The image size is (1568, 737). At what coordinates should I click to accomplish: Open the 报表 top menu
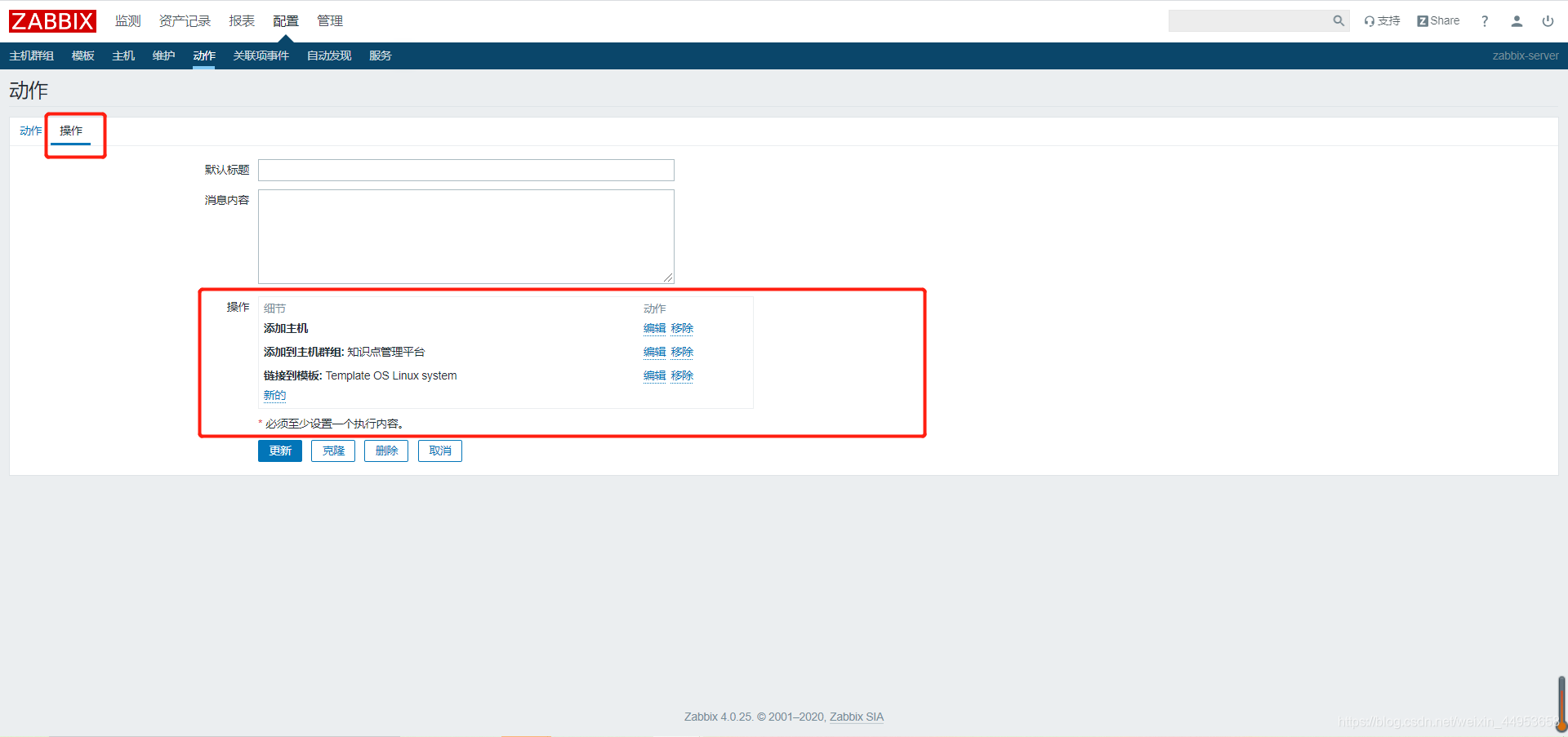click(242, 21)
